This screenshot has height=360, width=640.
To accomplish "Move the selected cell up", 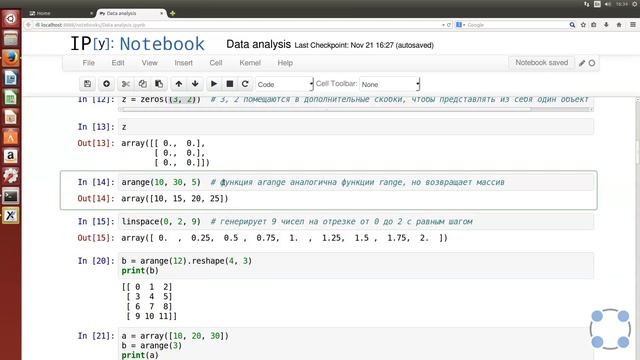I will (179, 84).
